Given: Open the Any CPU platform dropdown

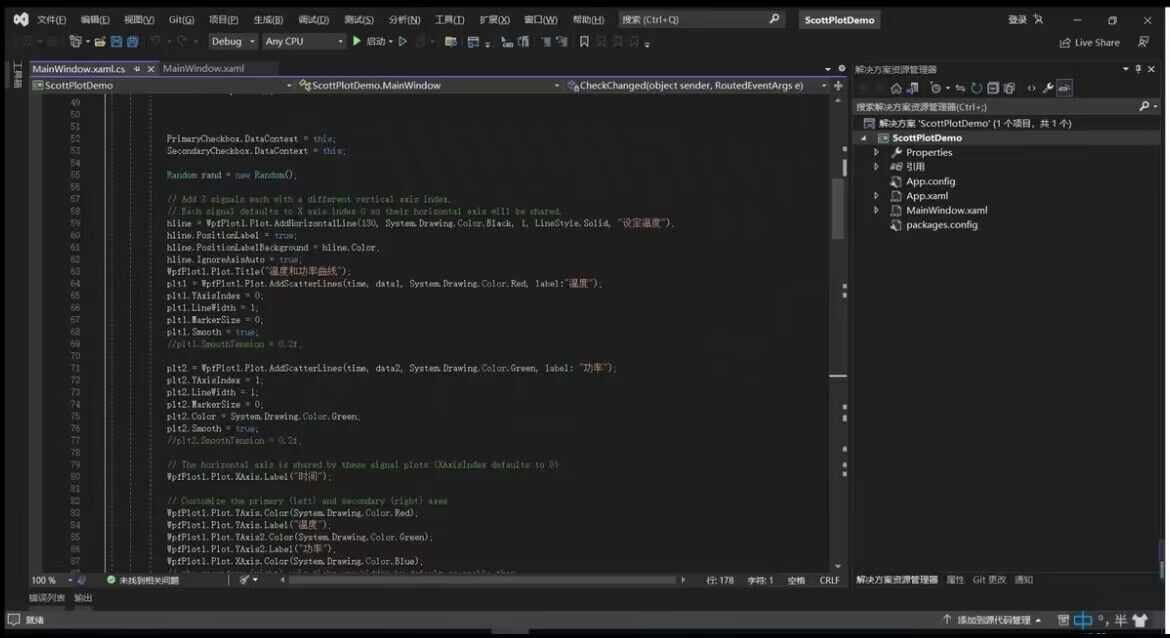Looking at the screenshot, I should click(x=304, y=42).
